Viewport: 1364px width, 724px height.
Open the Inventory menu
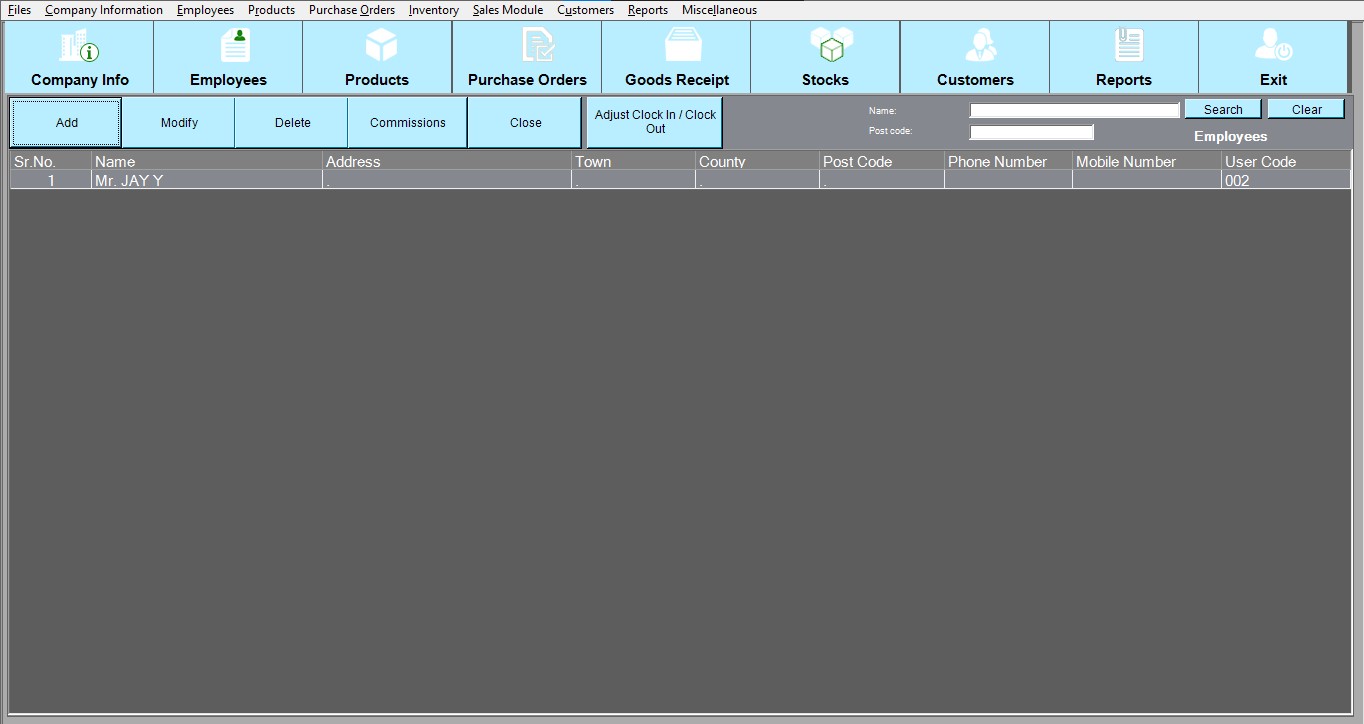tap(433, 10)
